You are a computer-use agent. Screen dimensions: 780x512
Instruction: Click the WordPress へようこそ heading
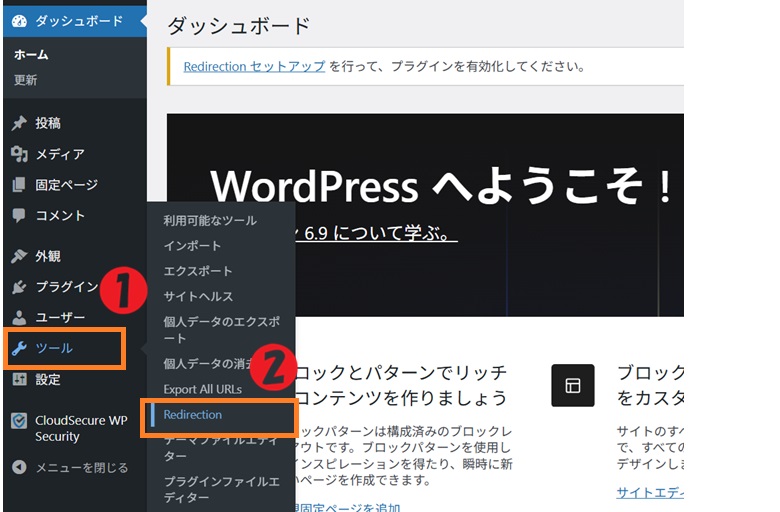click(441, 186)
